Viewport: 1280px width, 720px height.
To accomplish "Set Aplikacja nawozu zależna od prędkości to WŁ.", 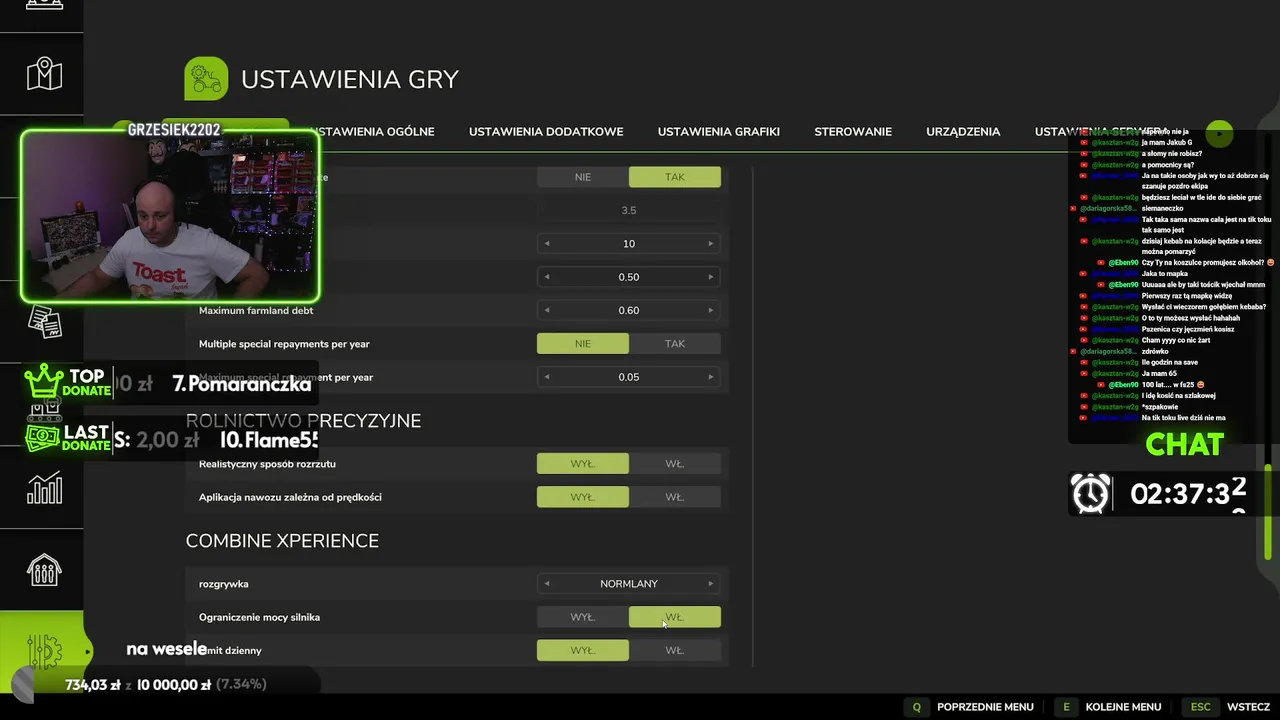I will coord(675,497).
